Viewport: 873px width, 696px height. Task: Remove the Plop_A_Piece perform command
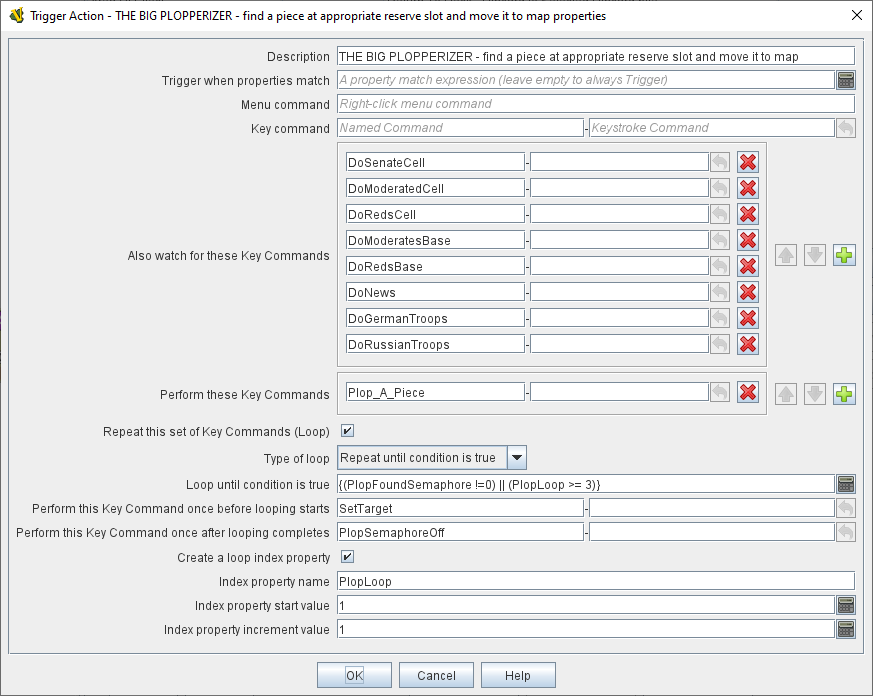[x=747, y=393]
